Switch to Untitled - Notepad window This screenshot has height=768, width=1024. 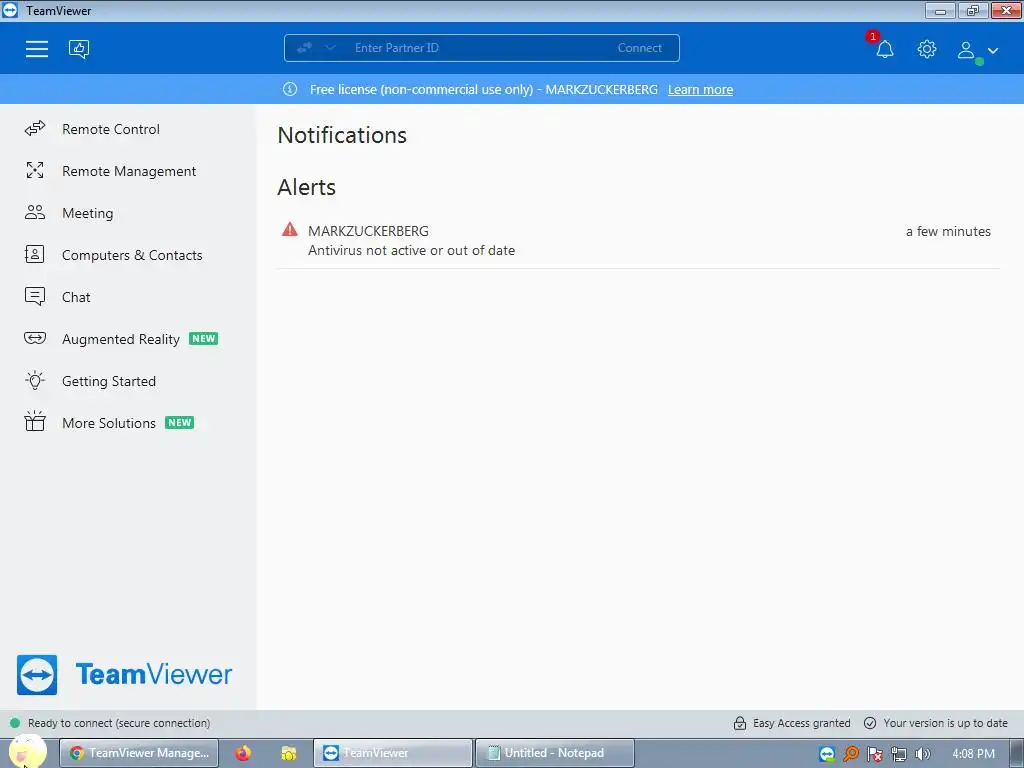point(555,753)
